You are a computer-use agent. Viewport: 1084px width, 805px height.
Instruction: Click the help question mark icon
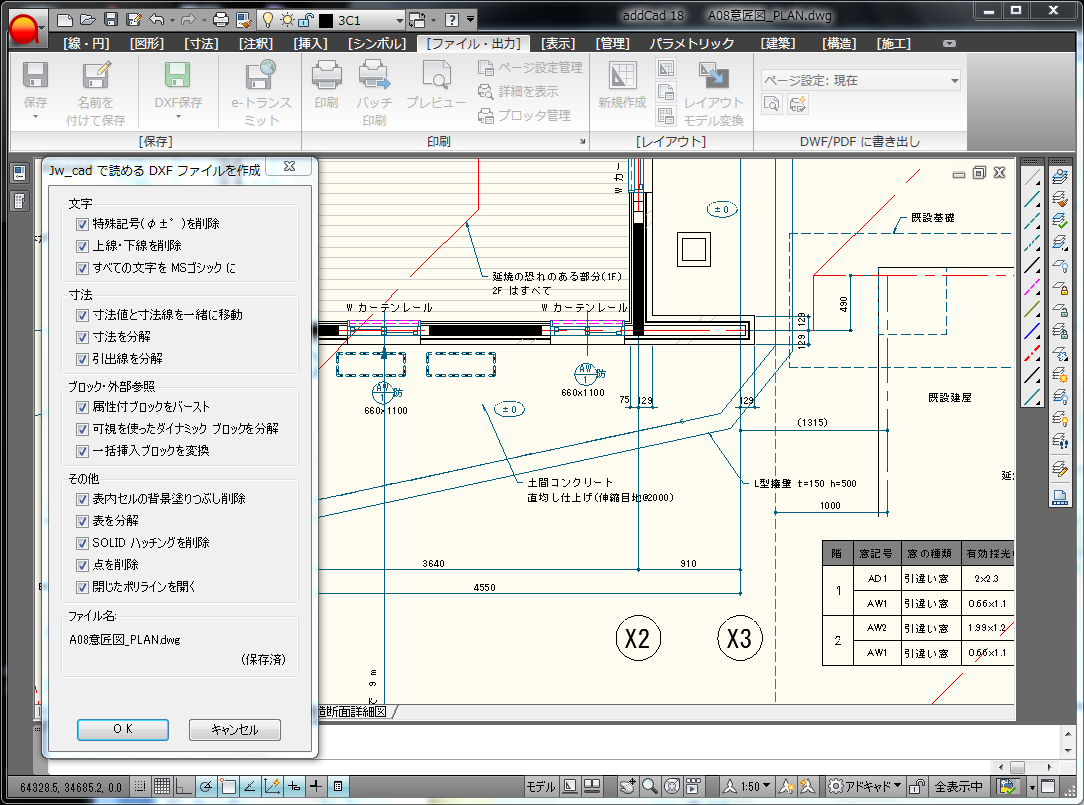451,19
